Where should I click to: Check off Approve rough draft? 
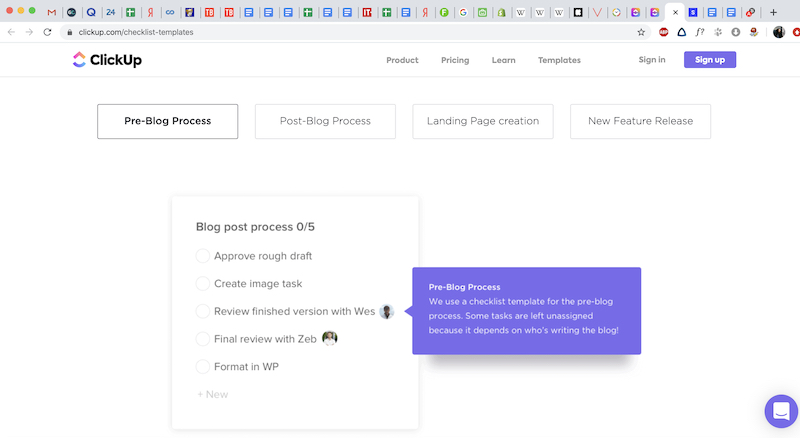click(203, 256)
